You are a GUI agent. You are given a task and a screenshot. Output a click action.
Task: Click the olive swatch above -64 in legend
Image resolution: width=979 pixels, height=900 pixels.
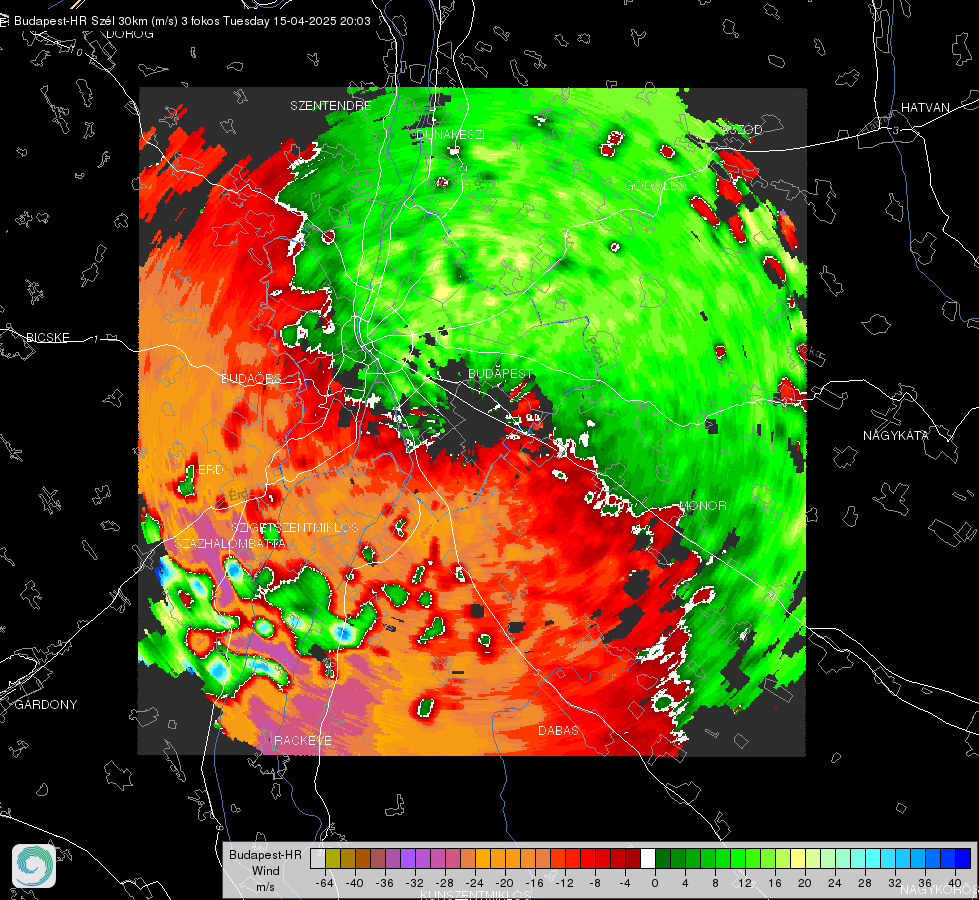[x=333, y=859]
